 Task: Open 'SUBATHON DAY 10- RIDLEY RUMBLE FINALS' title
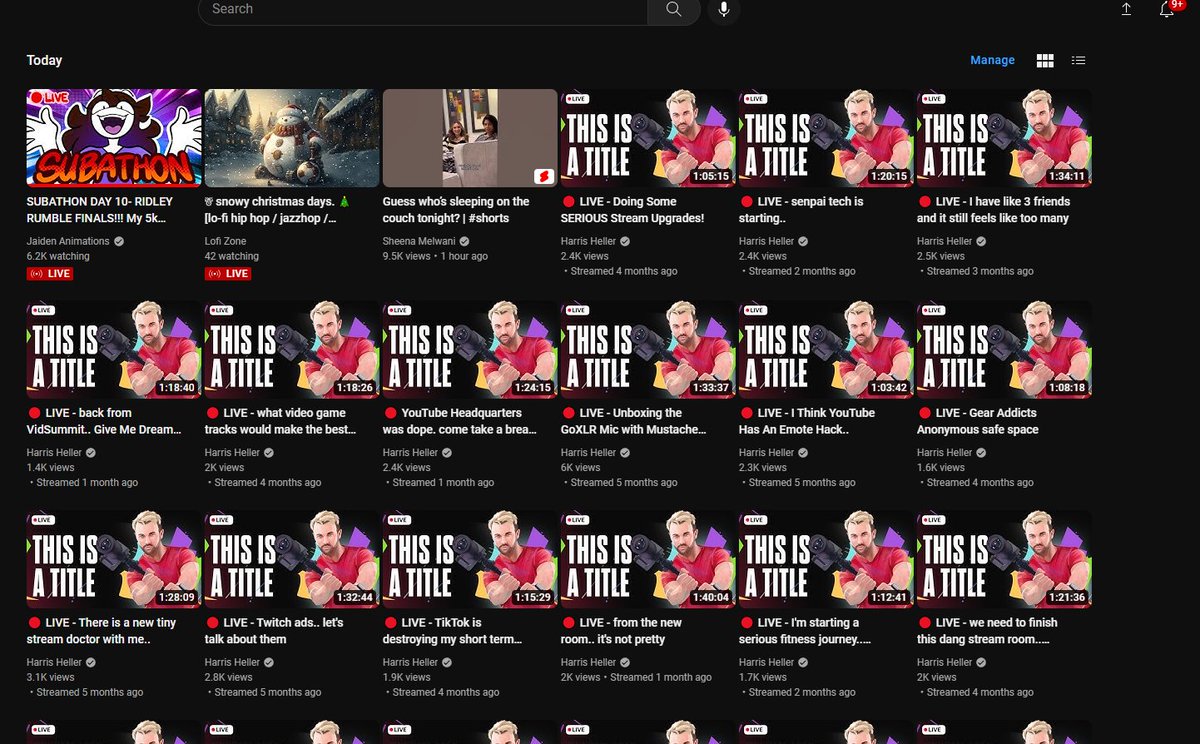click(100, 210)
